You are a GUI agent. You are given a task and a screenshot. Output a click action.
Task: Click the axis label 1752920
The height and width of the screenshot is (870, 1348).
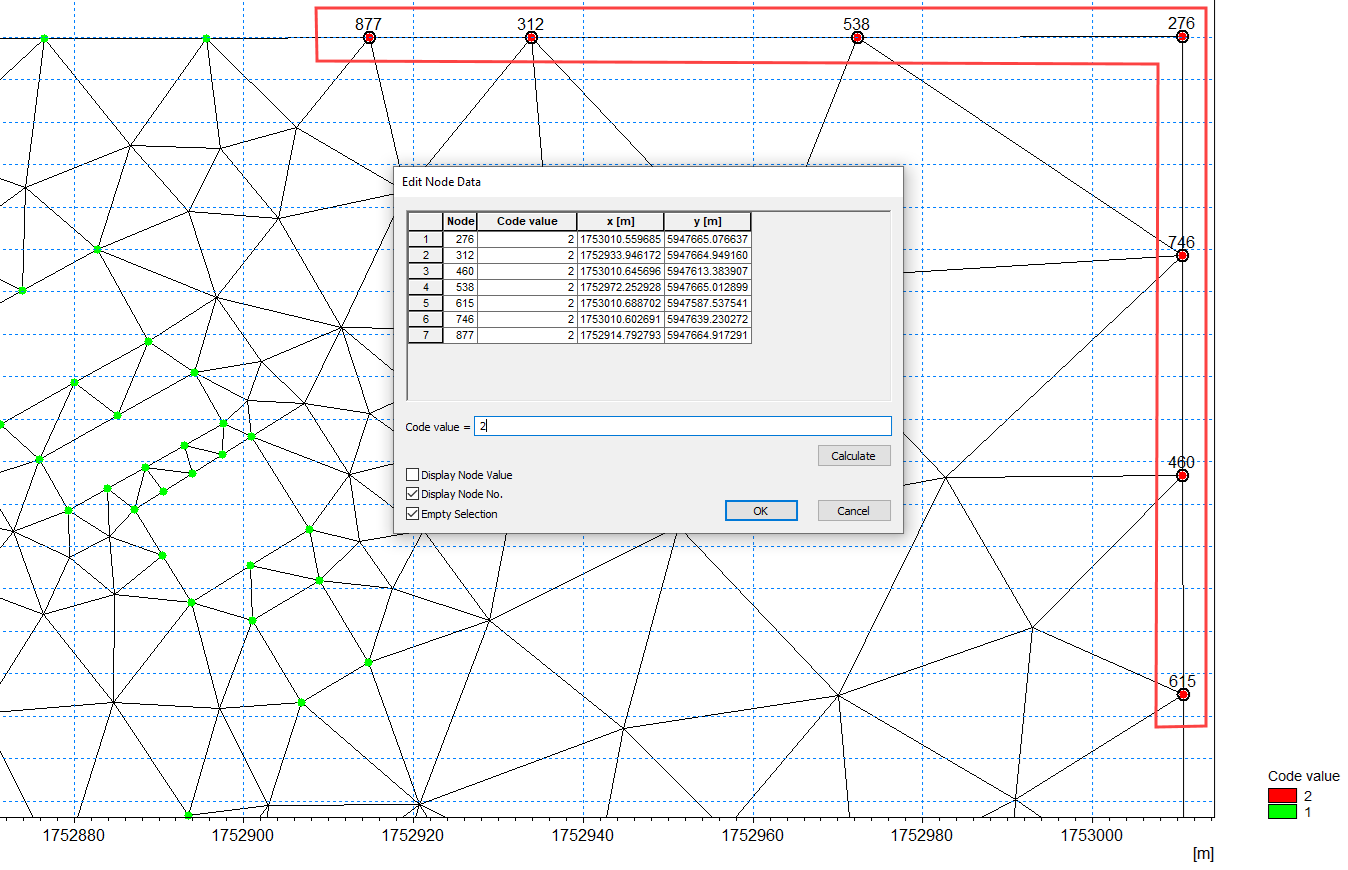tap(414, 833)
